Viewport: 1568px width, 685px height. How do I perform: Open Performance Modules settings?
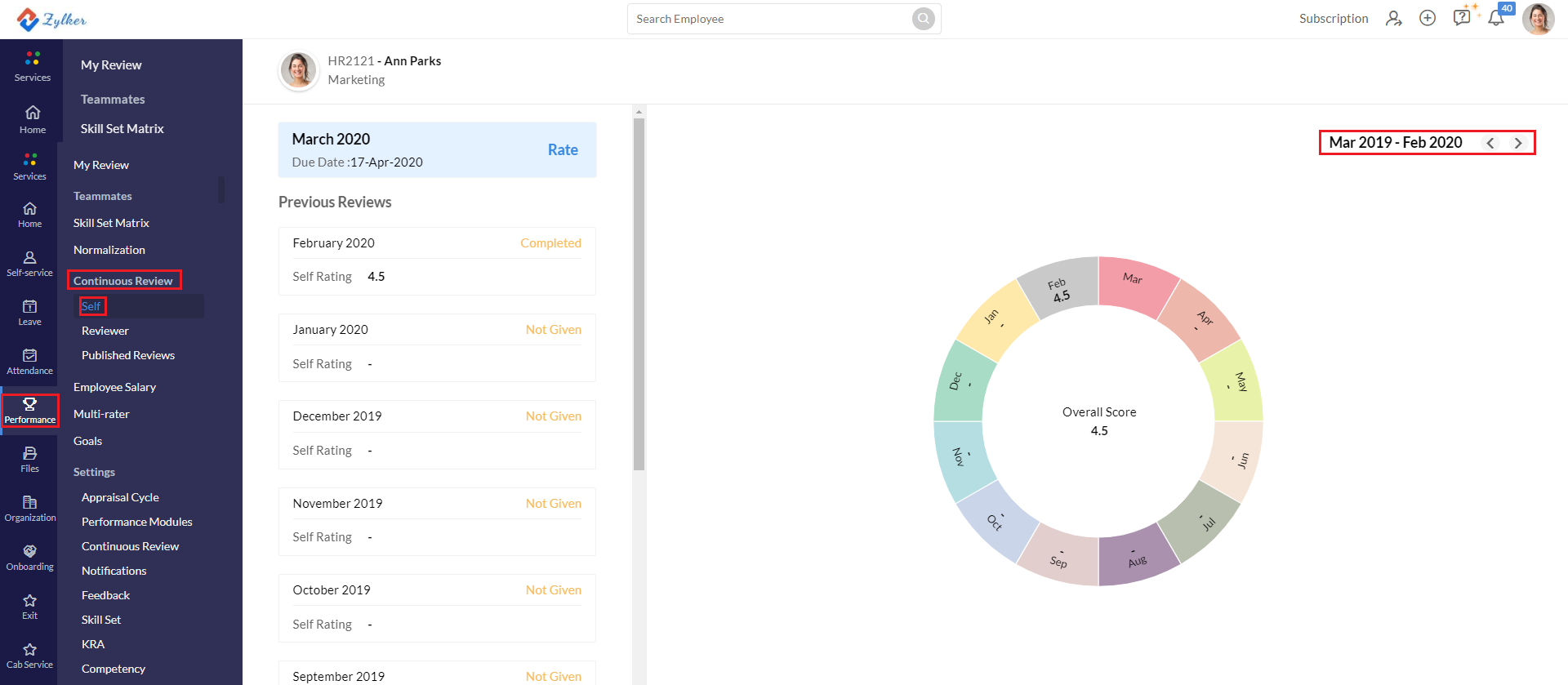pyautogui.click(x=137, y=522)
